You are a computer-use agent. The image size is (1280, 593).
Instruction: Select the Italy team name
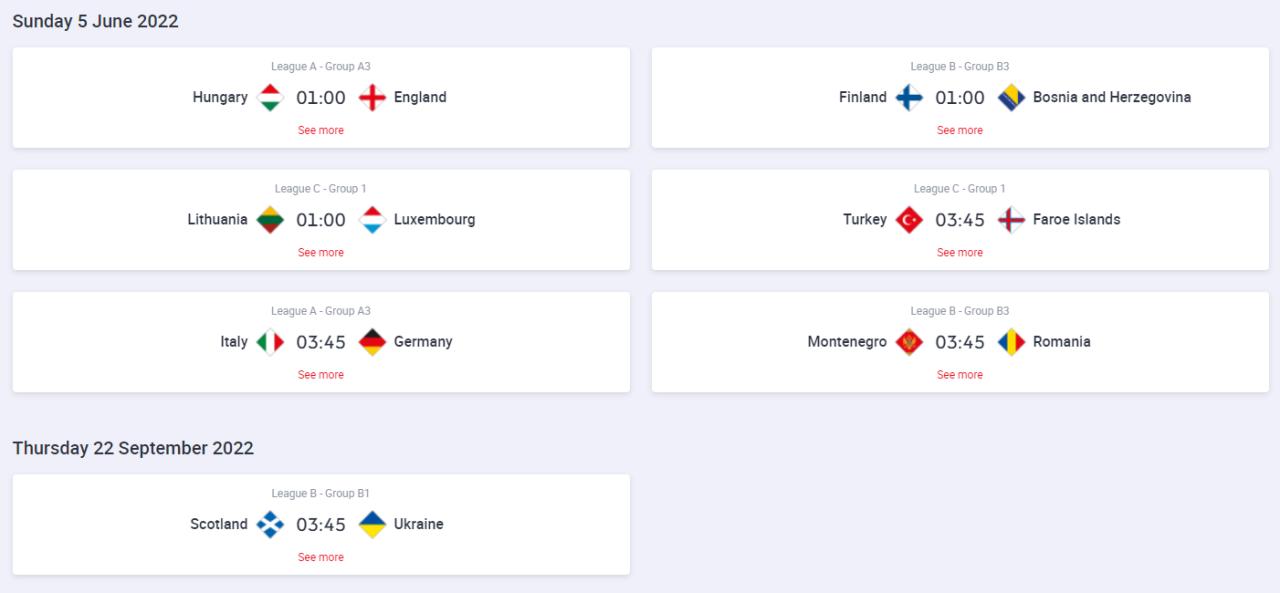pyautogui.click(x=234, y=342)
